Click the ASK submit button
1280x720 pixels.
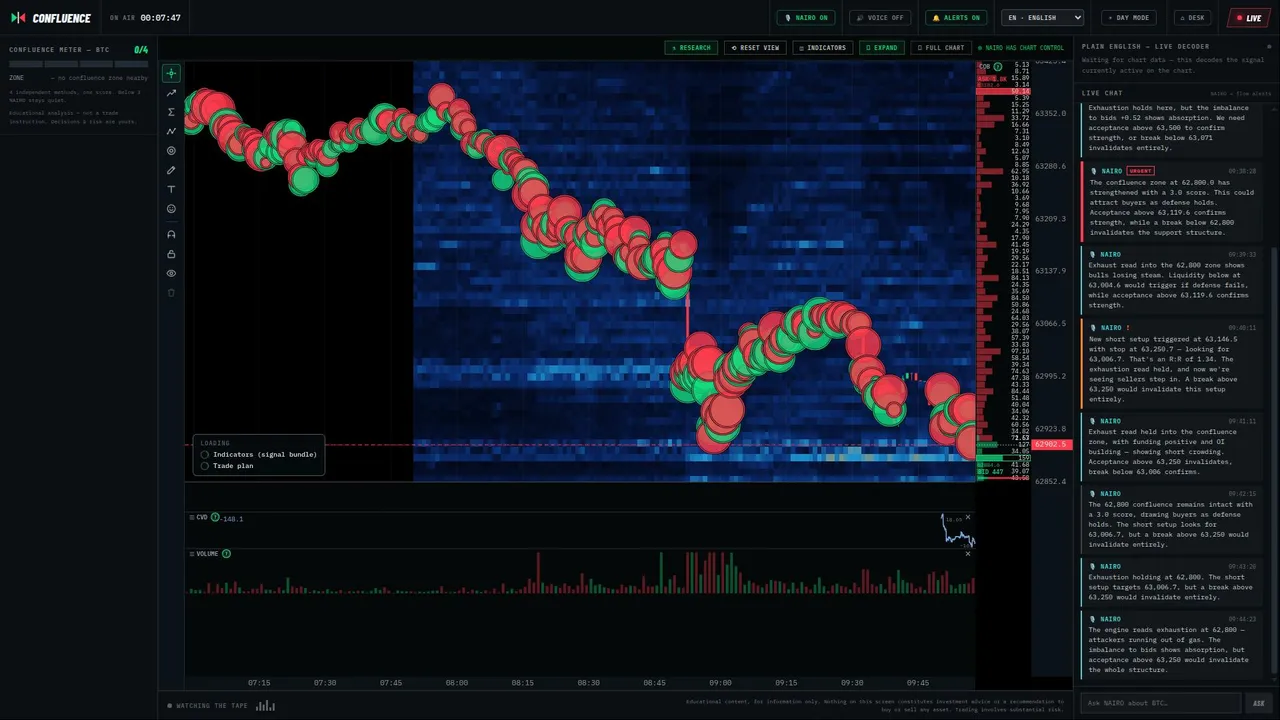click(1259, 703)
